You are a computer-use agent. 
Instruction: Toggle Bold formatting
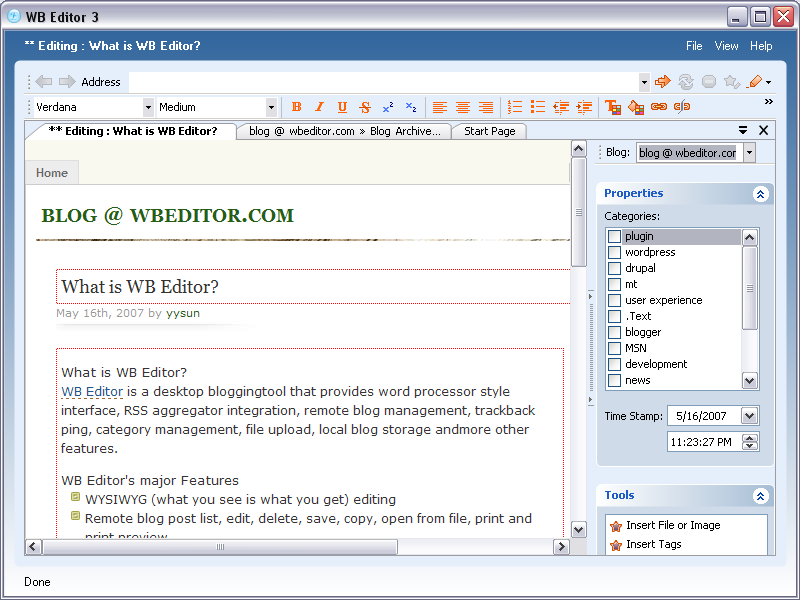(296, 107)
